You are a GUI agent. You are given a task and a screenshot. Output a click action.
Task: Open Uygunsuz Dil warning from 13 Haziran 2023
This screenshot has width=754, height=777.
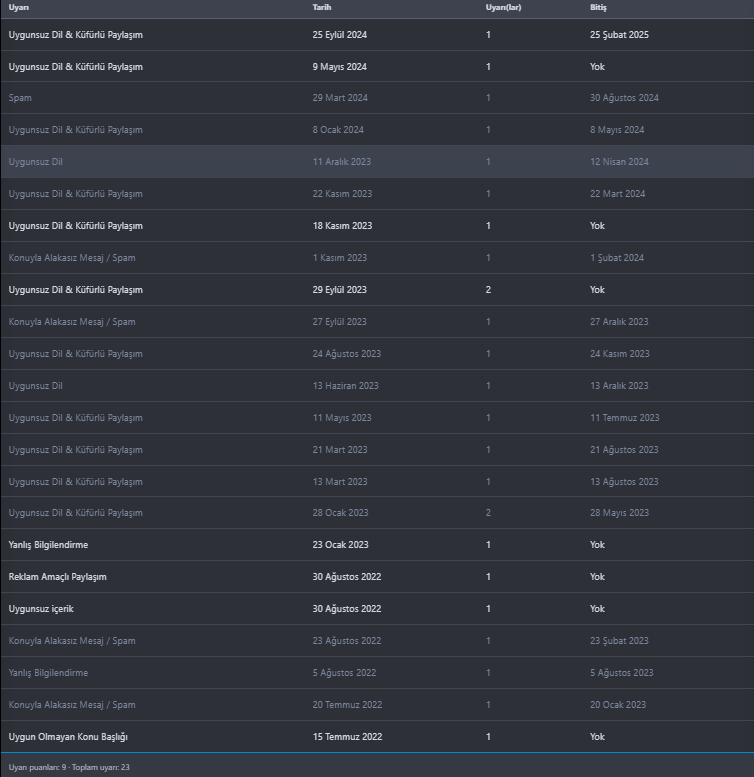tap(36, 386)
